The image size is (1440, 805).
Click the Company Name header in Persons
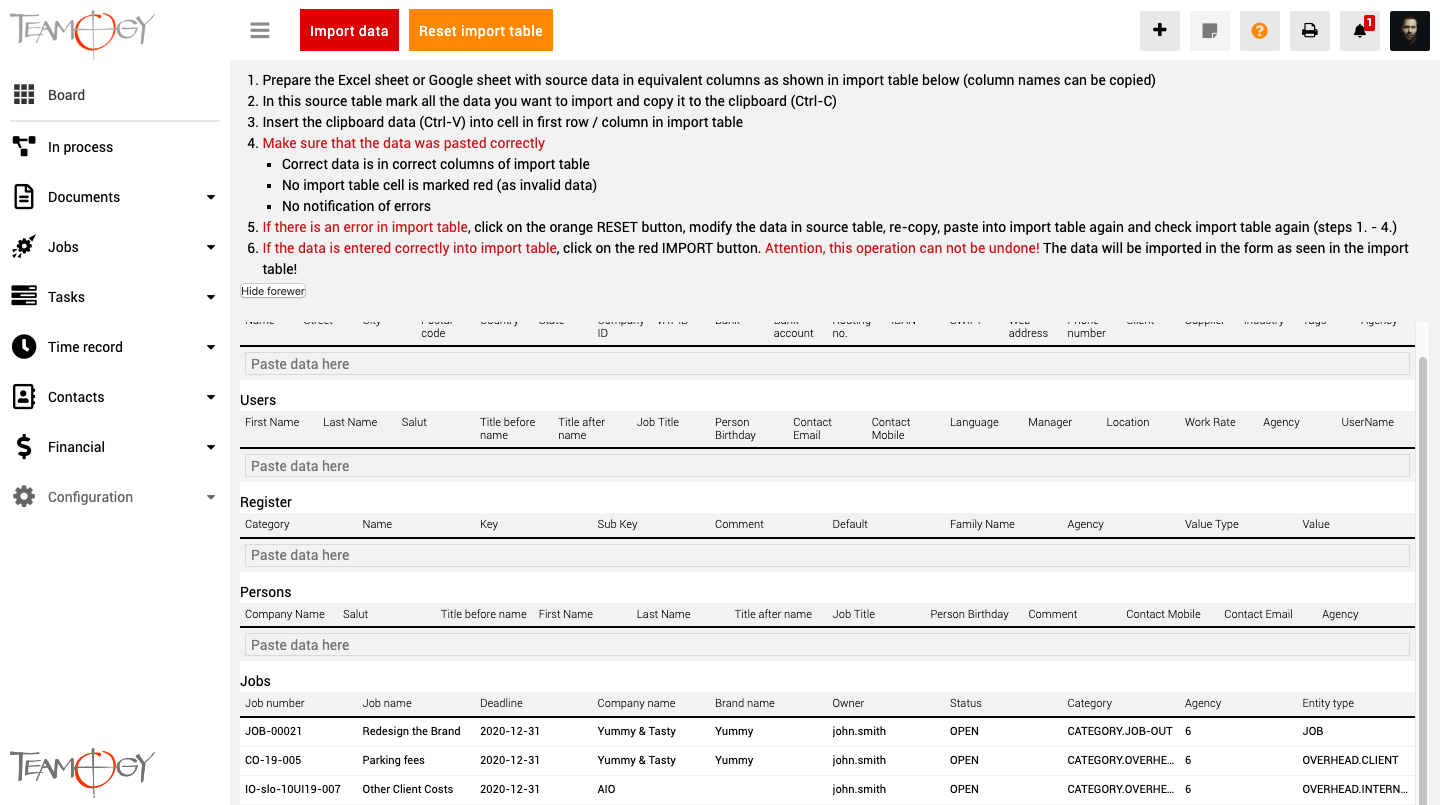click(x=285, y=614)
